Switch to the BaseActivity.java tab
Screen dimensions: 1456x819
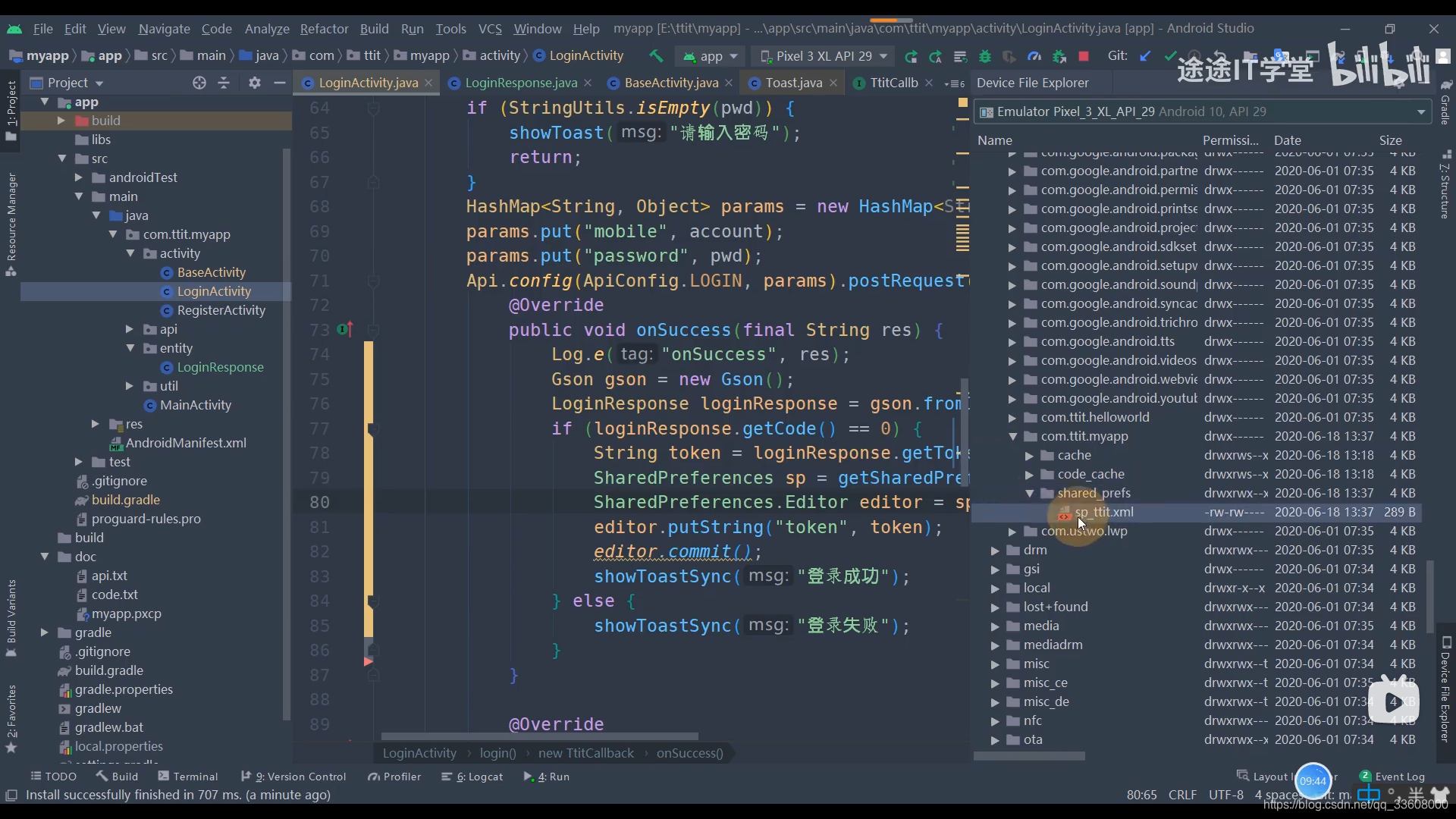[671, 83]
